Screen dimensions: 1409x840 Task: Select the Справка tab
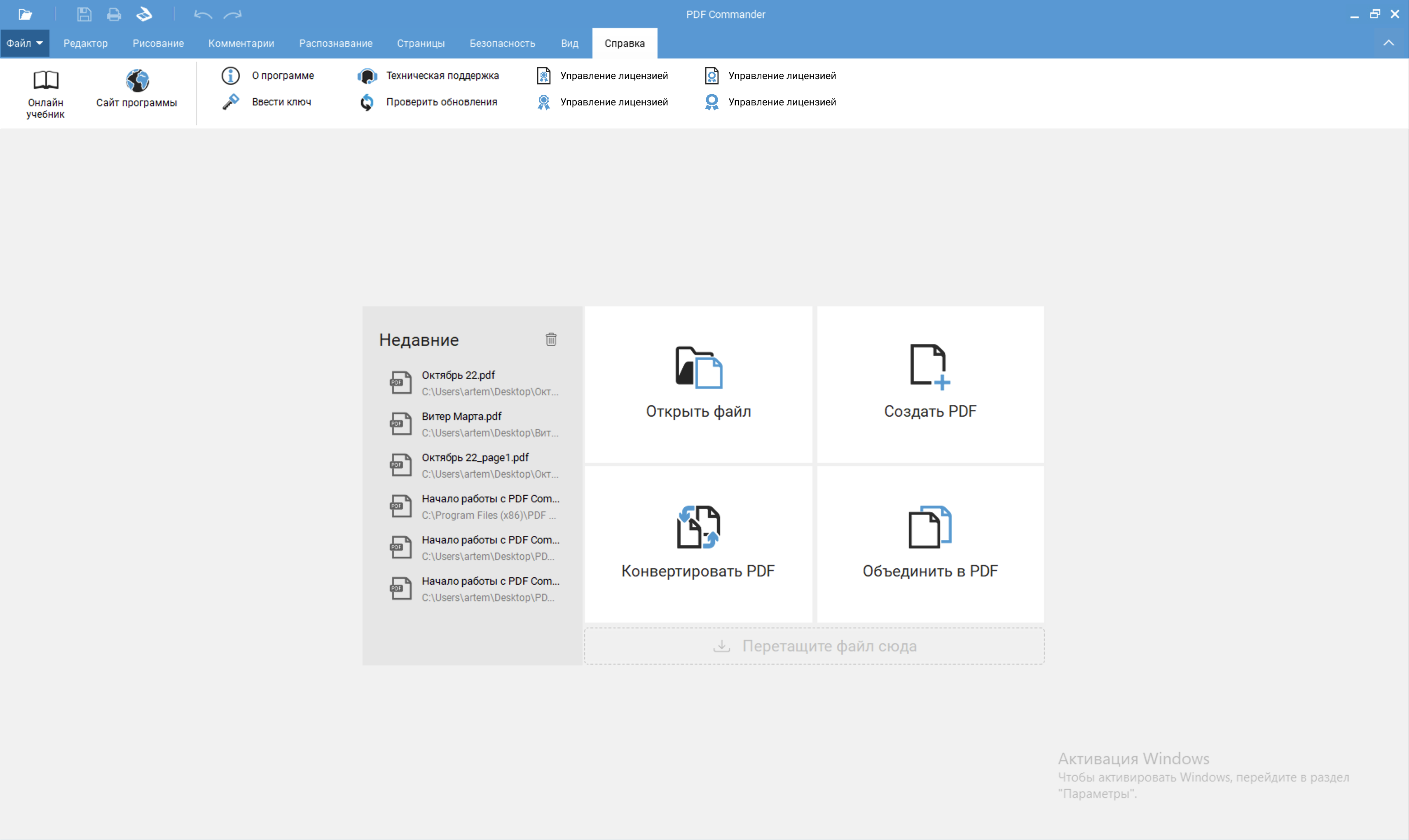coord(625,43)
